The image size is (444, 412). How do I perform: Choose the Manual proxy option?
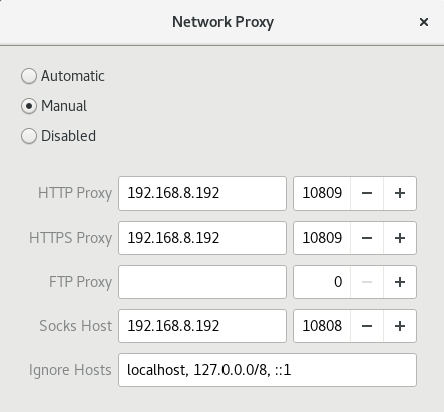(x=29, y=106)
